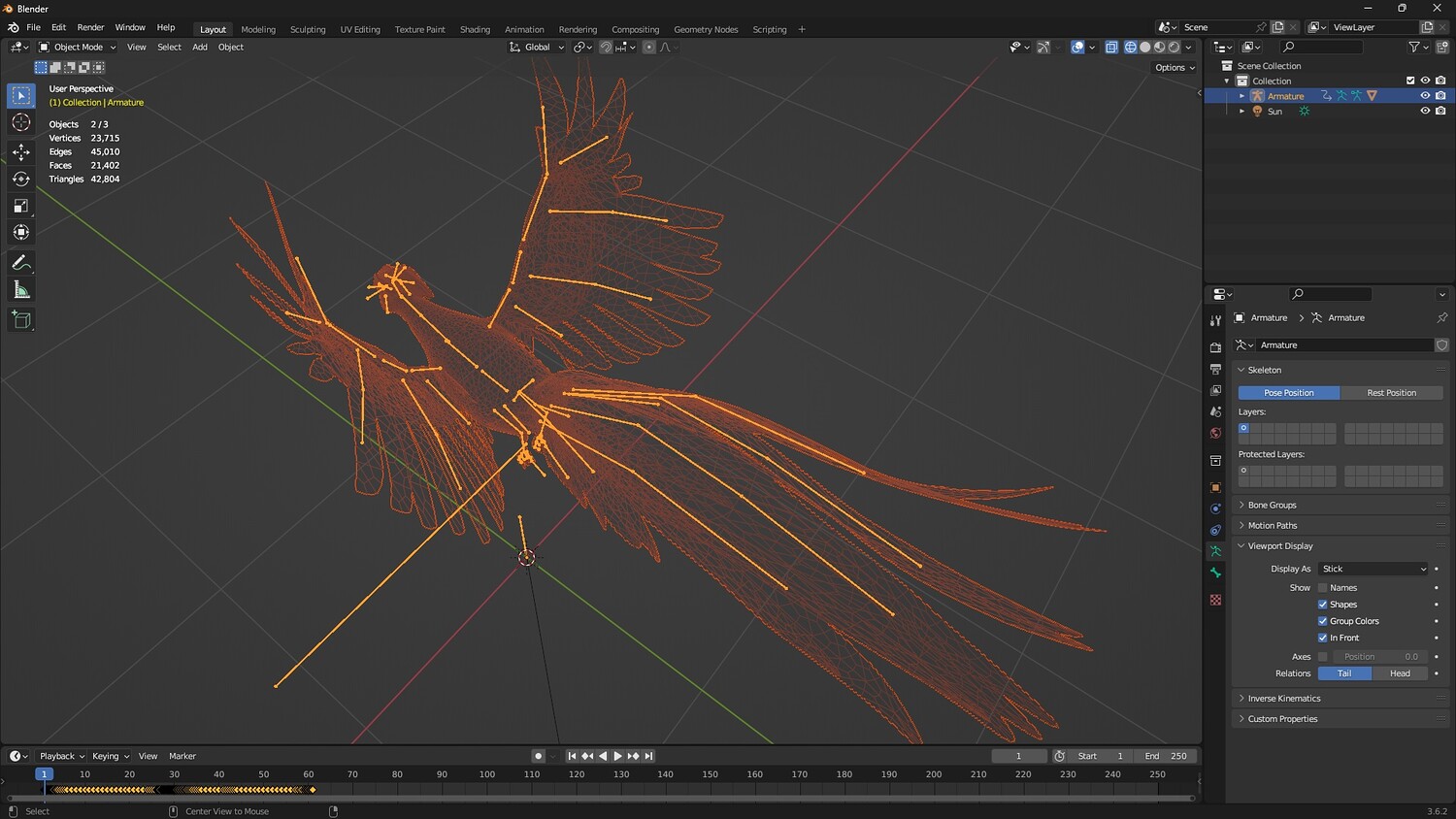The height and width of the screenshot is (819, 1456).
Task: Click frame 100 on the timeline
Action: point(487,774)
